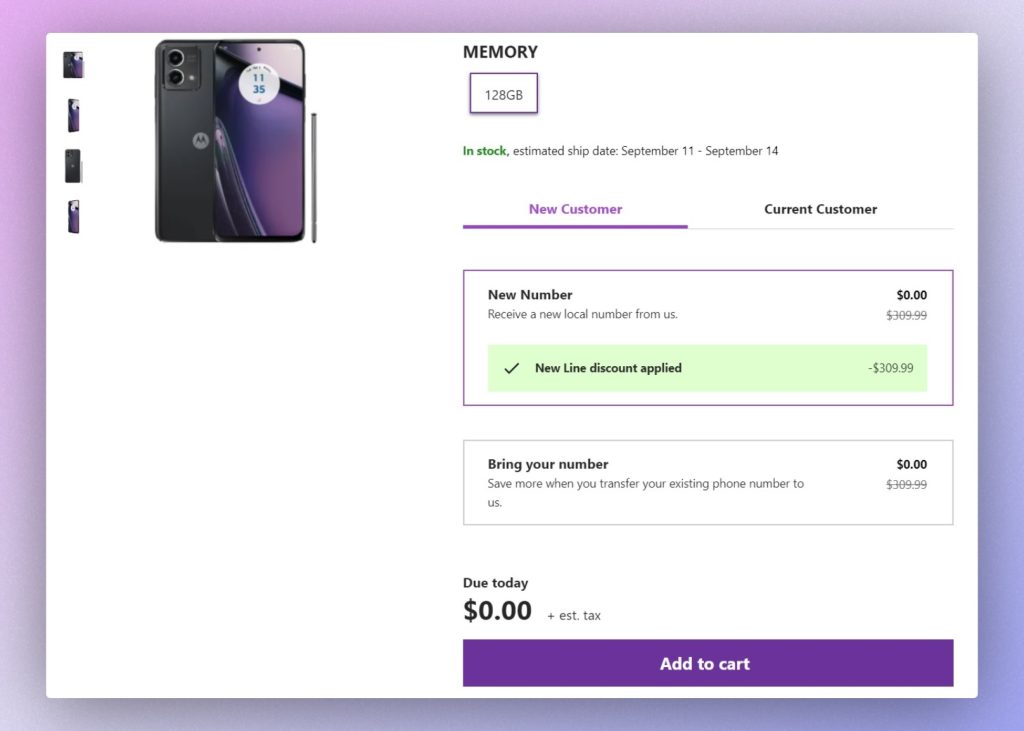Select the second product gallery thumbnail

point(73,116)
